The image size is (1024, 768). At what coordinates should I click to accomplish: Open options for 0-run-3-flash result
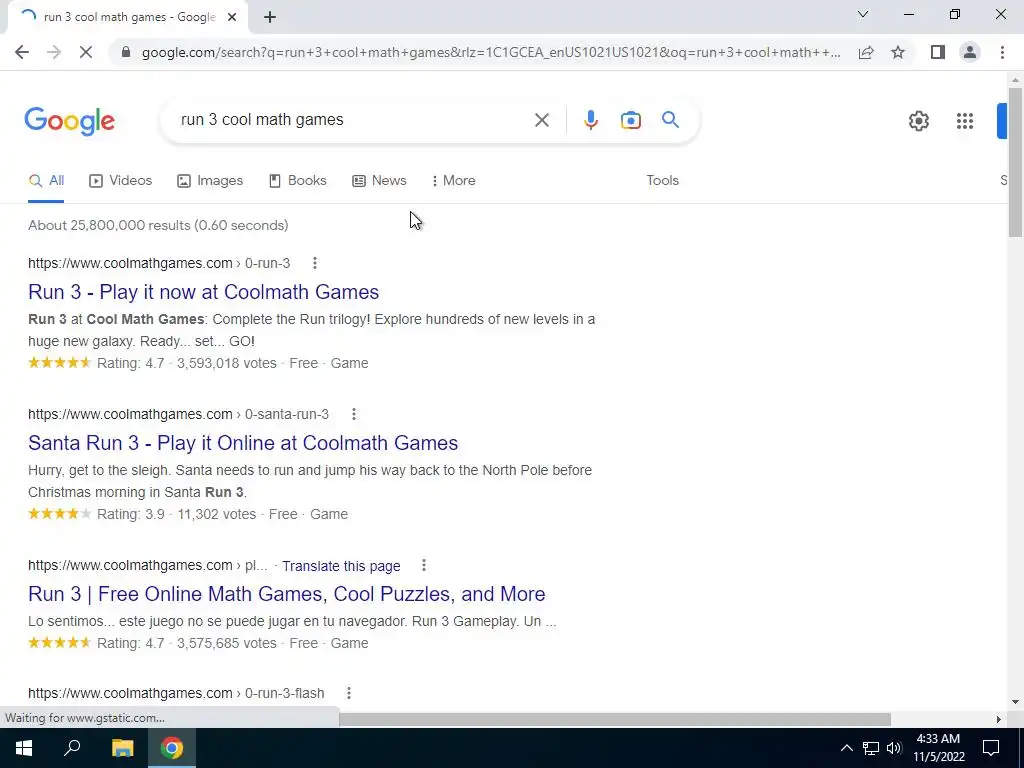(x=349, y=693)
